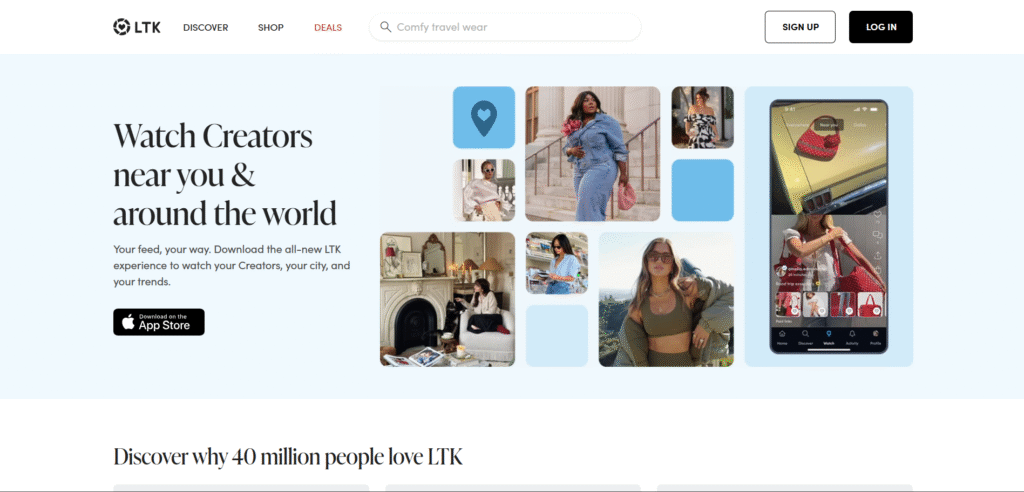The image size is (1024, 492).
Task: Focus the Comfy travel wear search field
Action: pyautogui.click(x=505, y=27)
